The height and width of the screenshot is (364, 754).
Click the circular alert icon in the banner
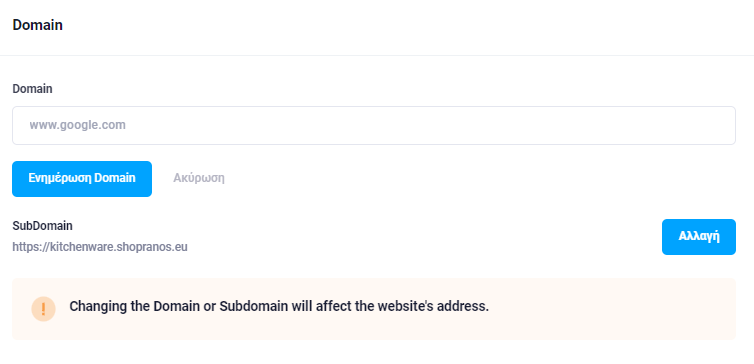[43, 309]
